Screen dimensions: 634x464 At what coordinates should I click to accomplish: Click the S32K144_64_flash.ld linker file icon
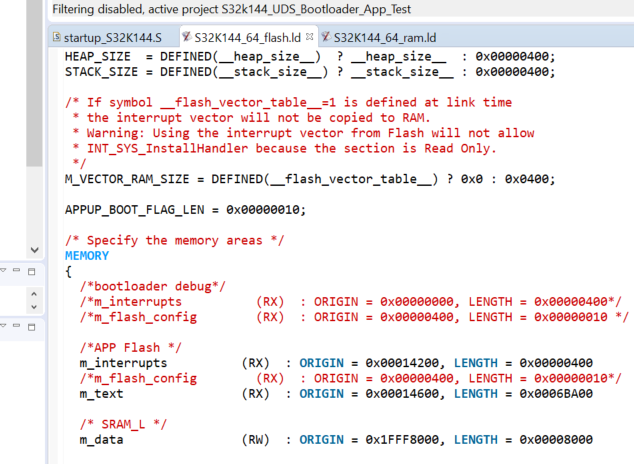click(186, 37)
